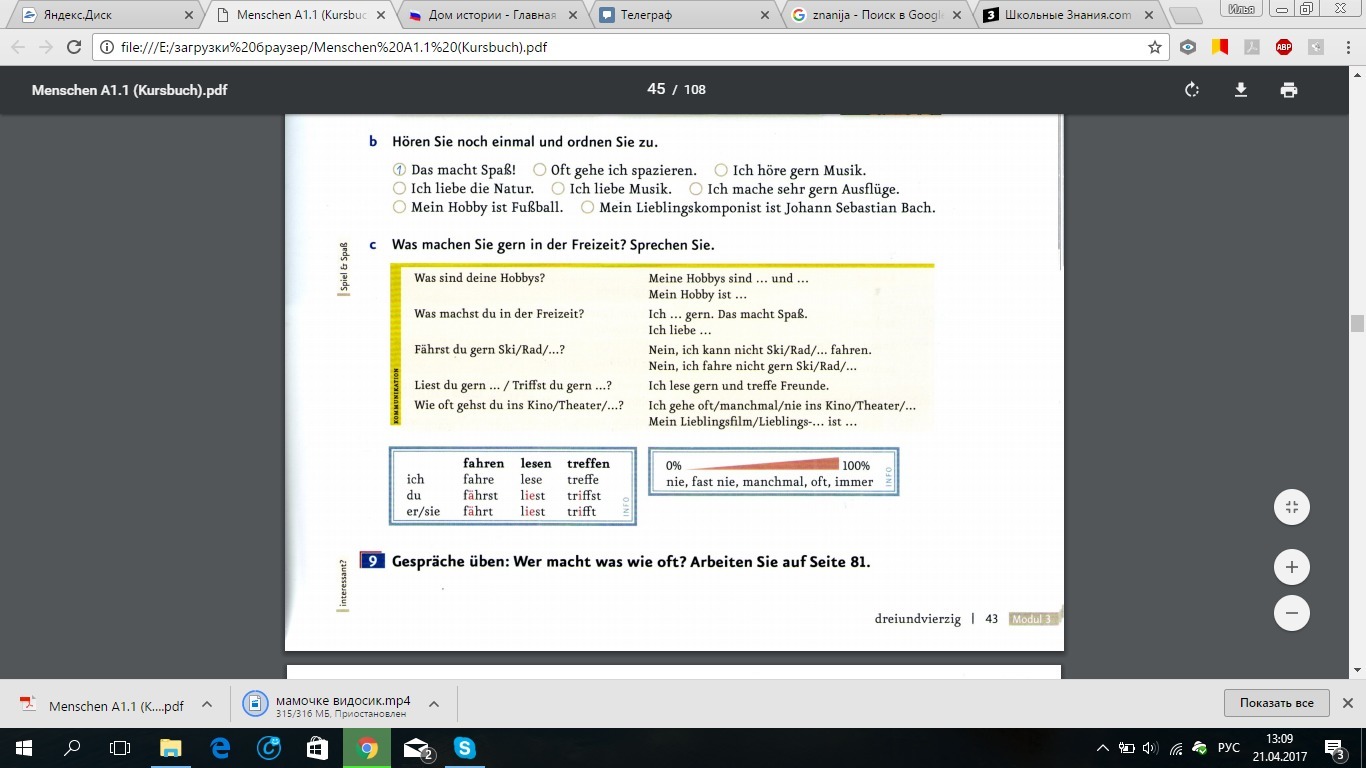This screenshot has width=1366, height=768.
Task: Click the page number field showing 45
Action: tap(656, 89)
